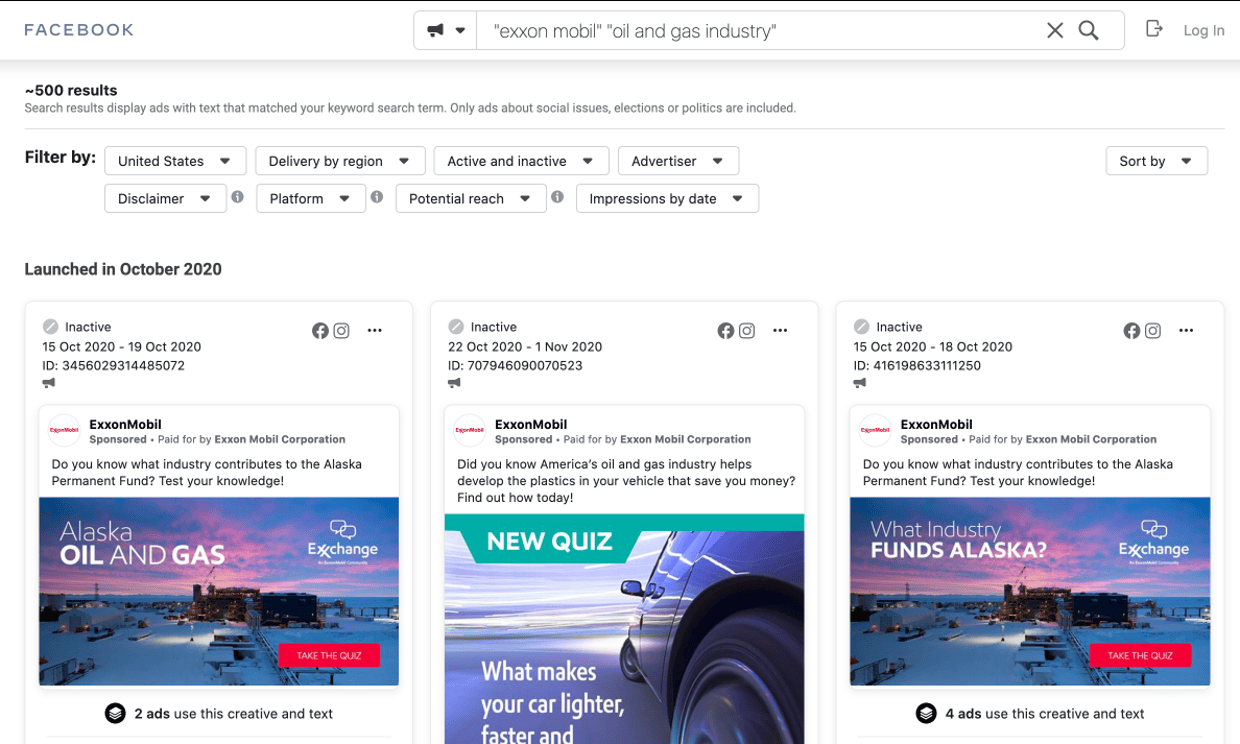Screen dimensions: 1240x744
Task: Expand the United States country filter
Action: (x=175, y=161)
